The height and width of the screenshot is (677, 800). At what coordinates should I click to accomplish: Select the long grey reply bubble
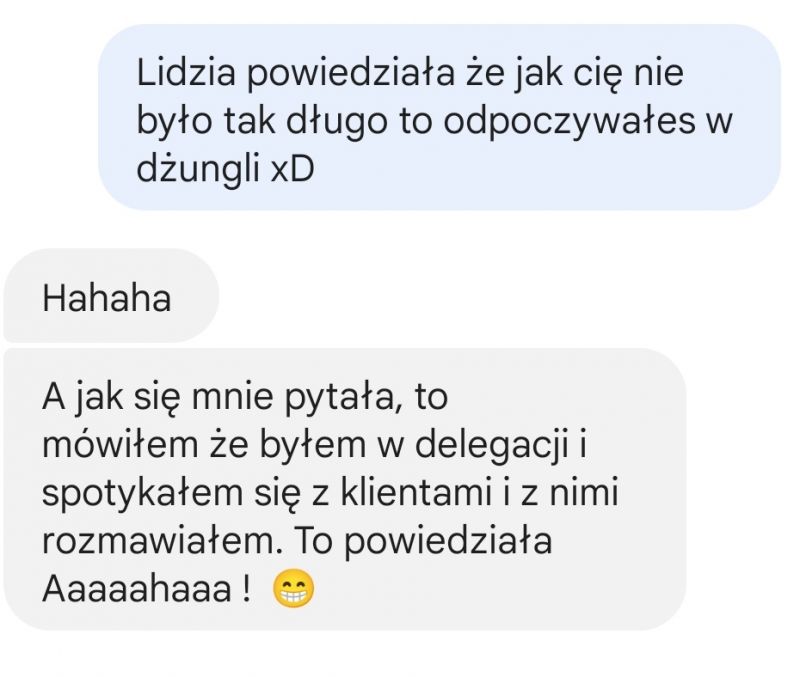click(345, 490)
